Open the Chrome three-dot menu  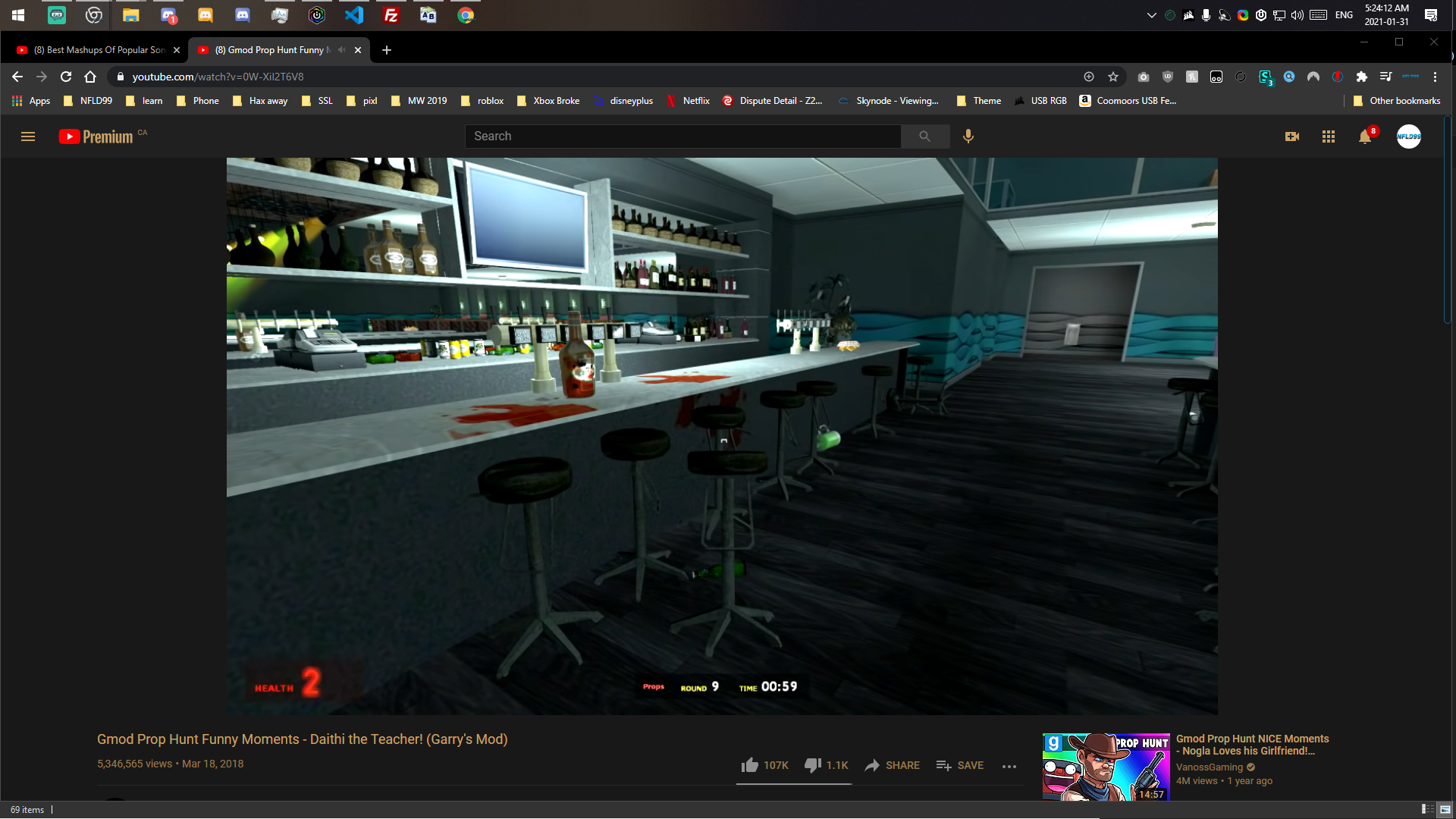click(1435, 77)
